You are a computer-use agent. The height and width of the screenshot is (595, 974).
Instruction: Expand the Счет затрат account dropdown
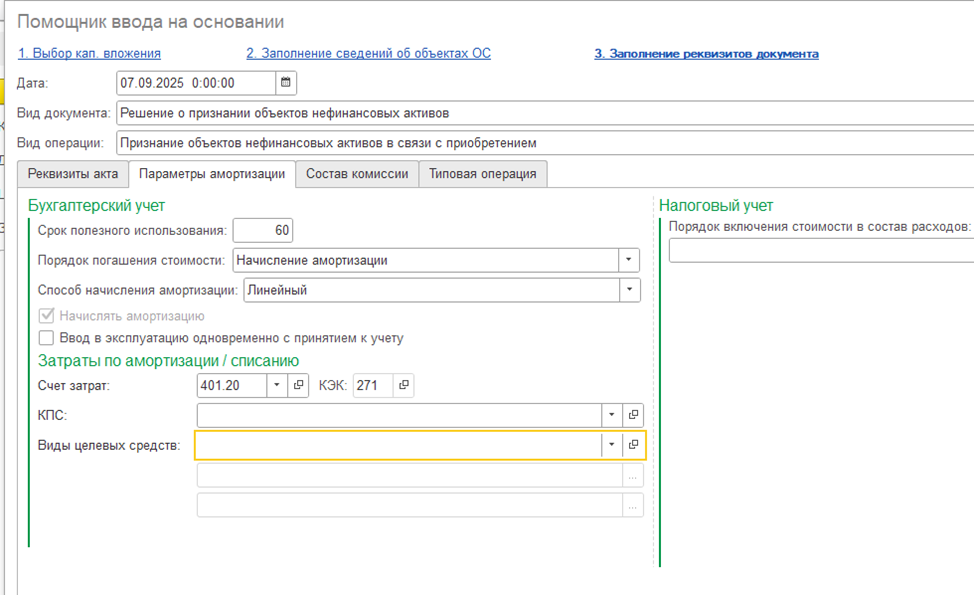click(277, 385)
